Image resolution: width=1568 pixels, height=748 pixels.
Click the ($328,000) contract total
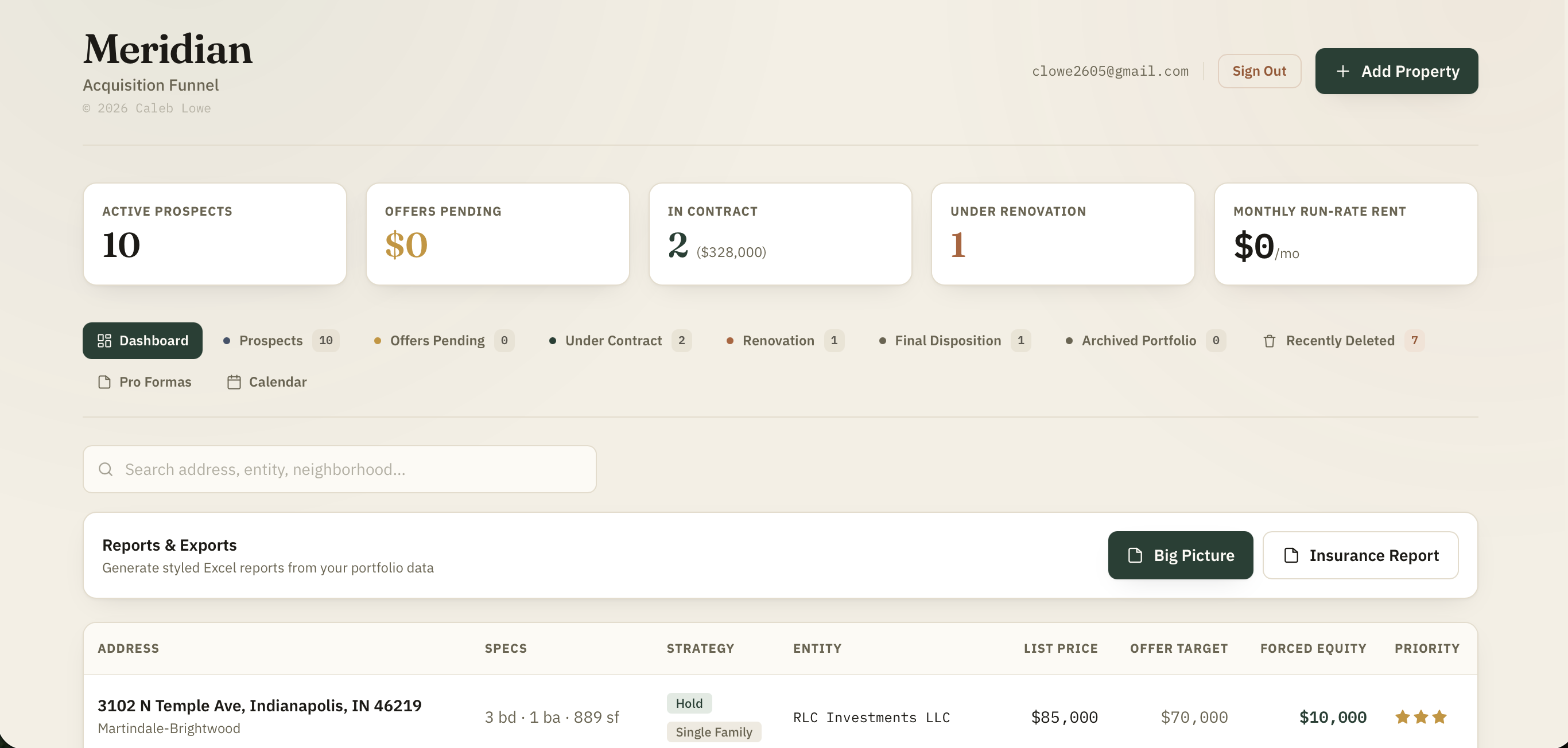[731, 252]
